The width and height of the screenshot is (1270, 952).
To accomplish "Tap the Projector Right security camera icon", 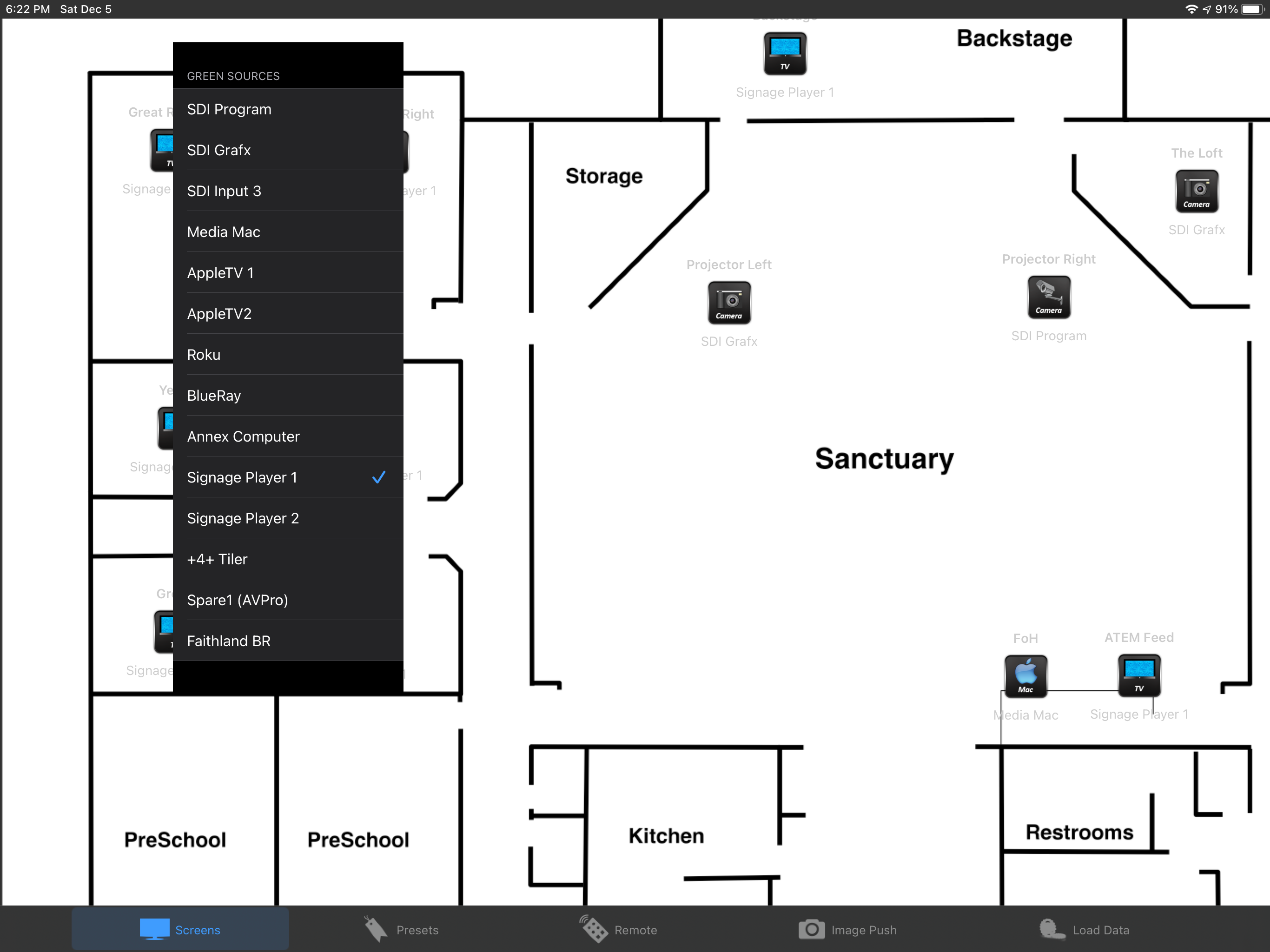I will pyautogui.click(x=1048, y=297).
